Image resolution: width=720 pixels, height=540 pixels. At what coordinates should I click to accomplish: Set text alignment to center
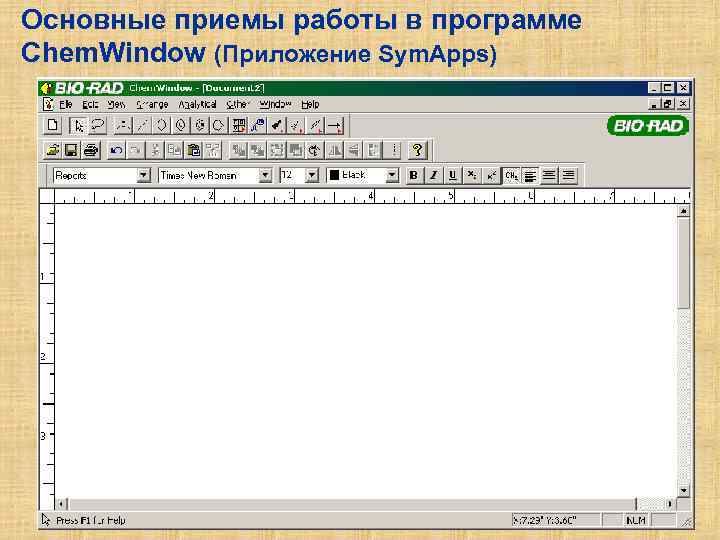pyautogui.click(x=549, y=175)
